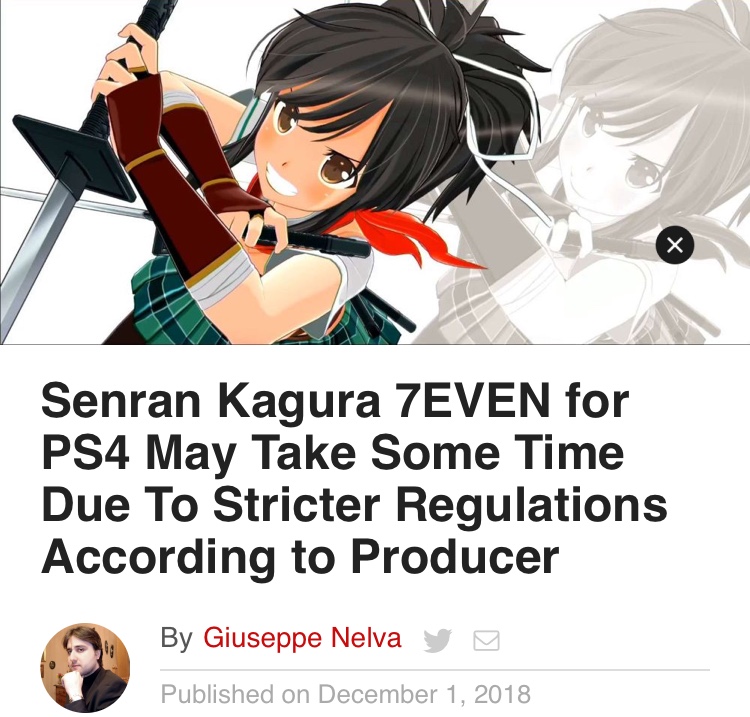This screenshot has width=750, height=717.
Task: Dismiss the overlay with the black X button
Action: tap(674, 244)
